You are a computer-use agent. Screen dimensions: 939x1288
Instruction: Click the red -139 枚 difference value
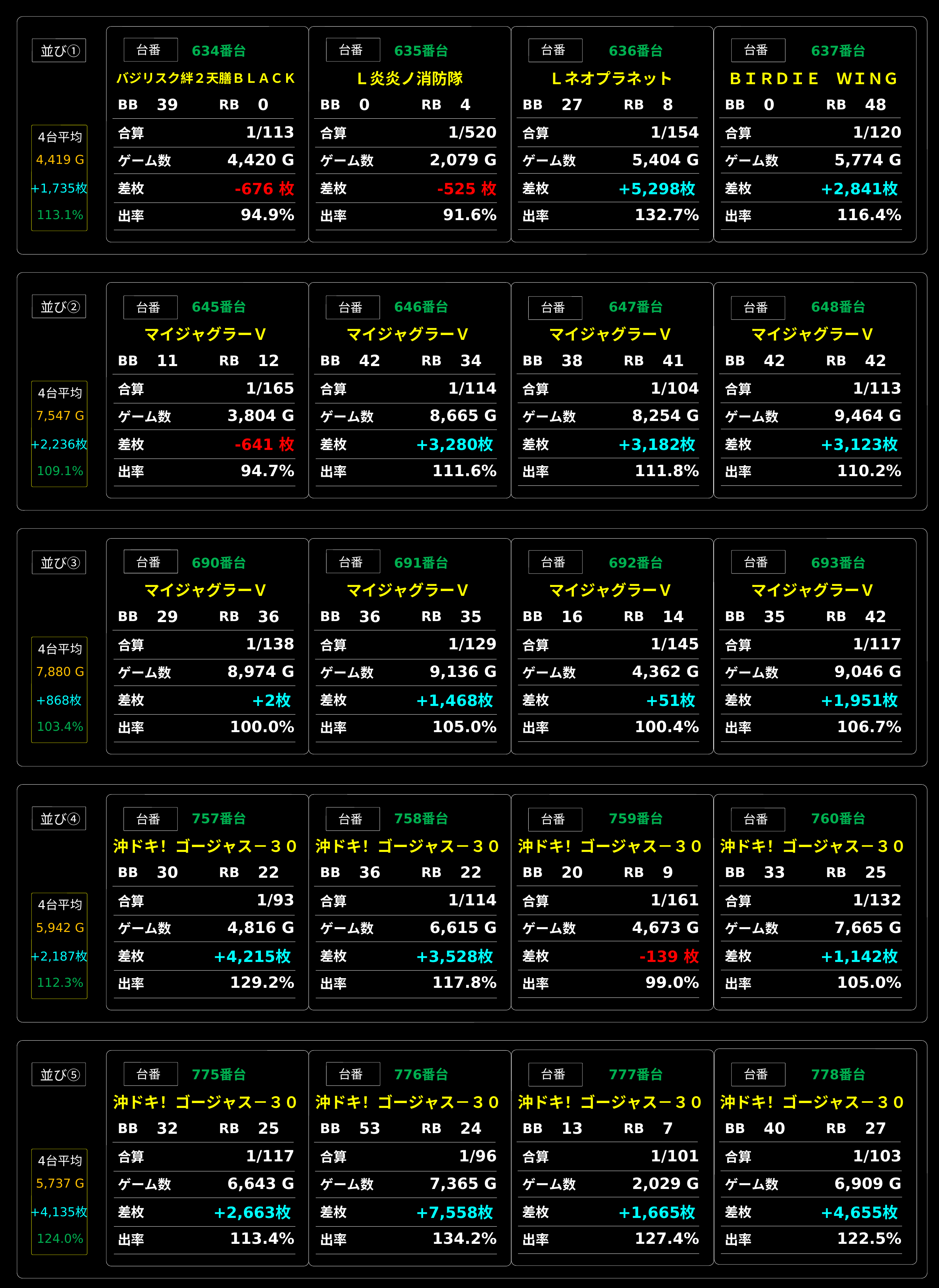[x=669, y=956]
